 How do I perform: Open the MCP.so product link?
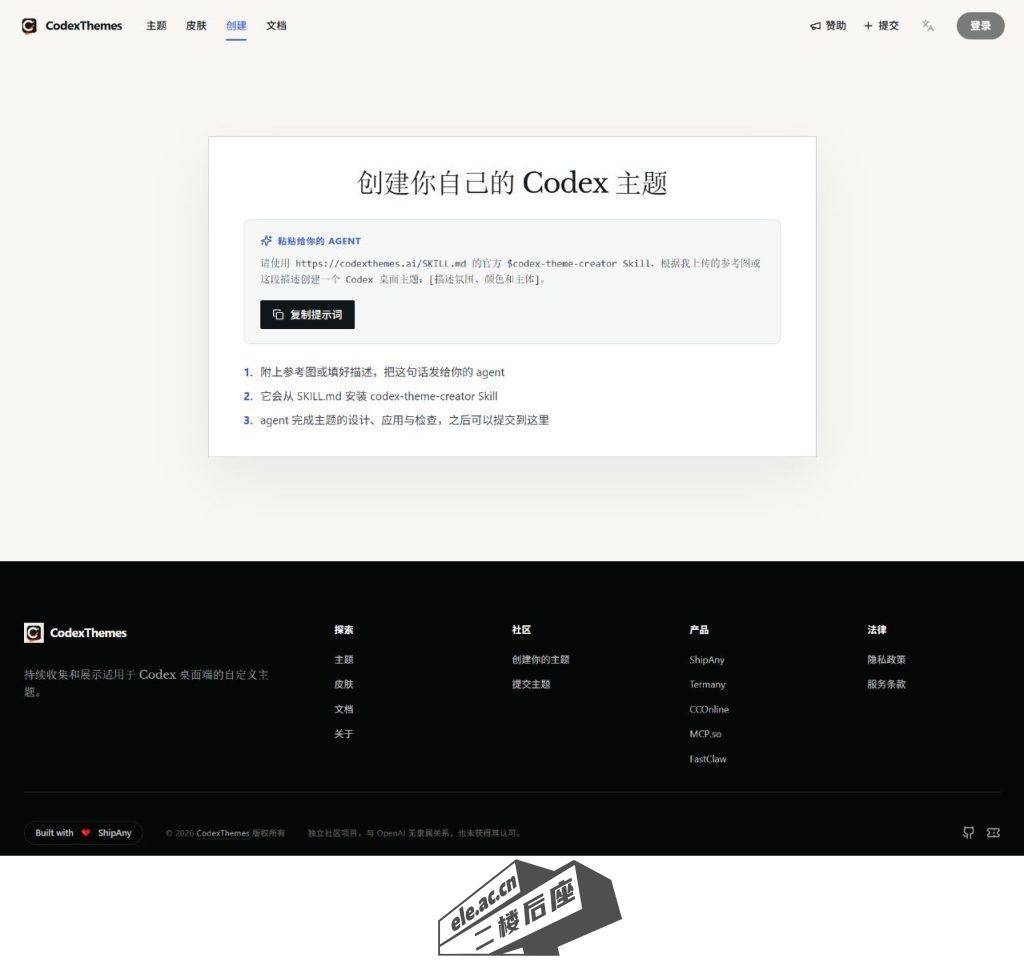pos(705,734)
